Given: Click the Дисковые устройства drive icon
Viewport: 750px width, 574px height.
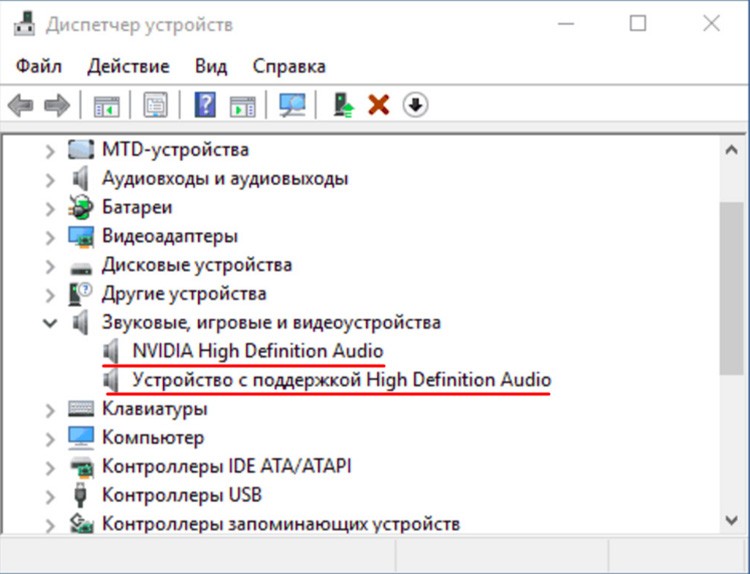Looking at the screenshot, I should (81, 268).
